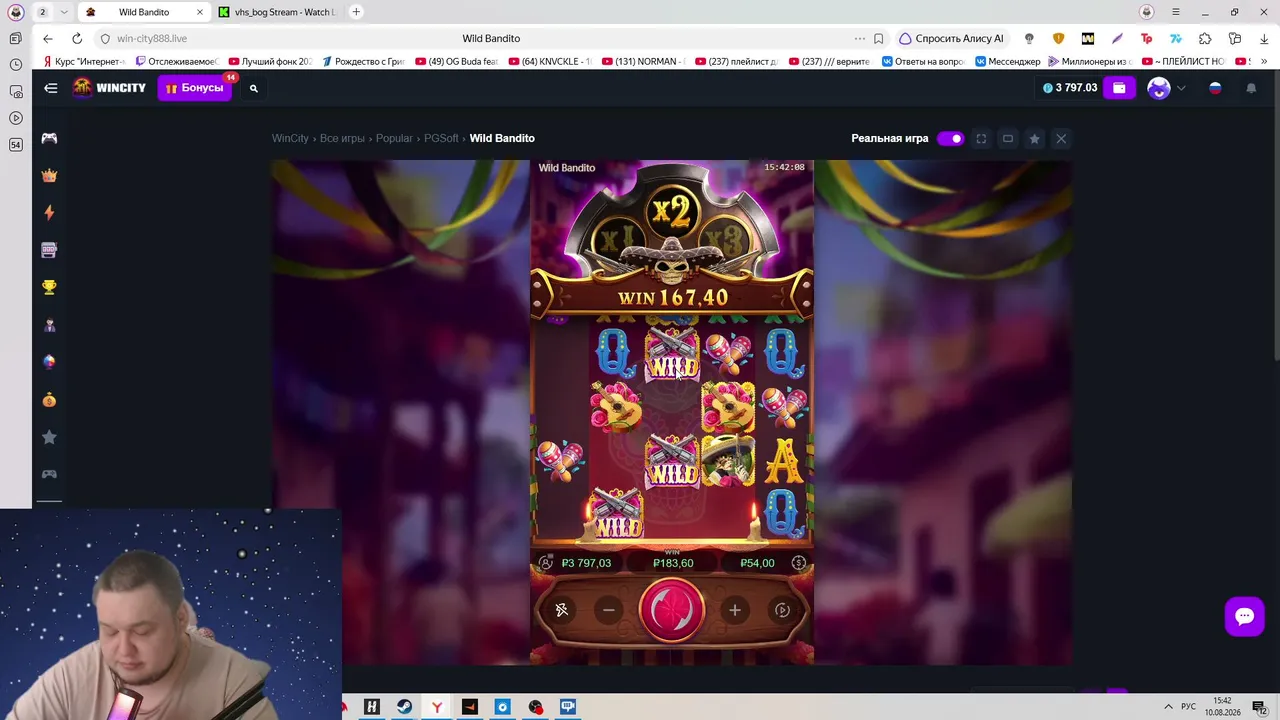Open the Бонусы bonuses button
Screen dimensions: 1280x720
pyautogui.click(x=195, y=88)
